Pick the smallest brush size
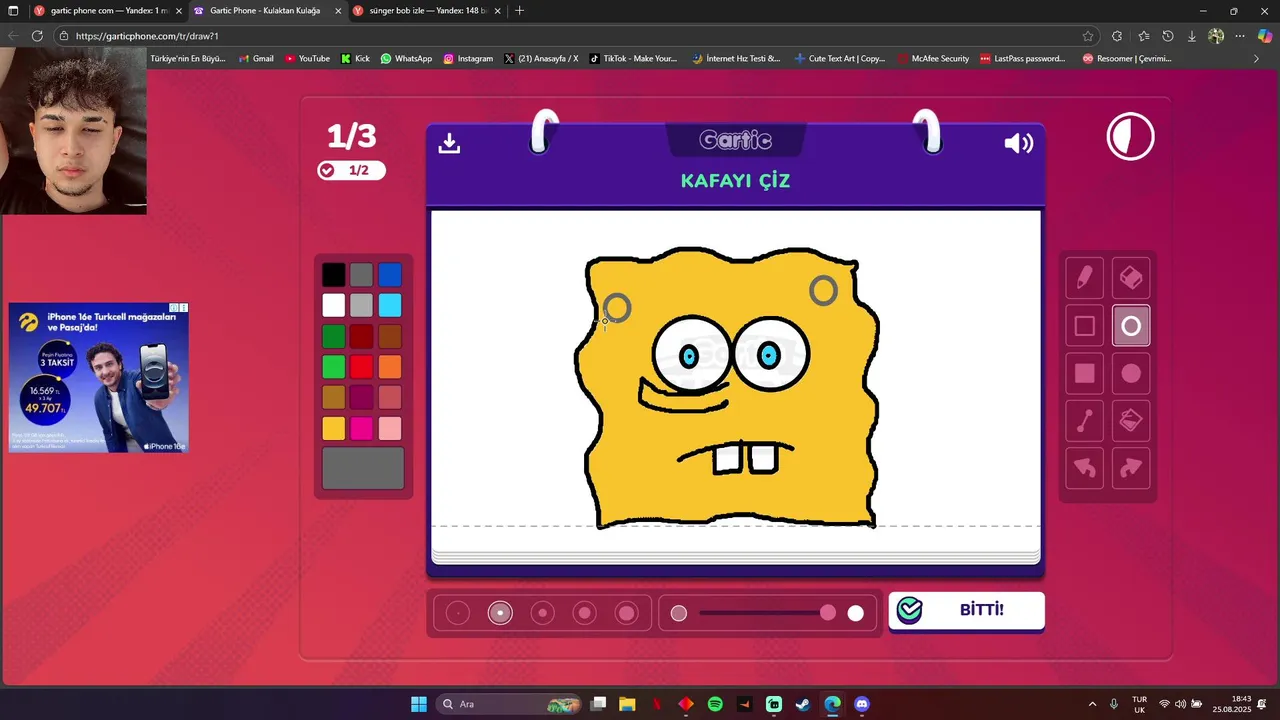The image size is (1280, 720). pyautogui.click(x=458, y=613)
